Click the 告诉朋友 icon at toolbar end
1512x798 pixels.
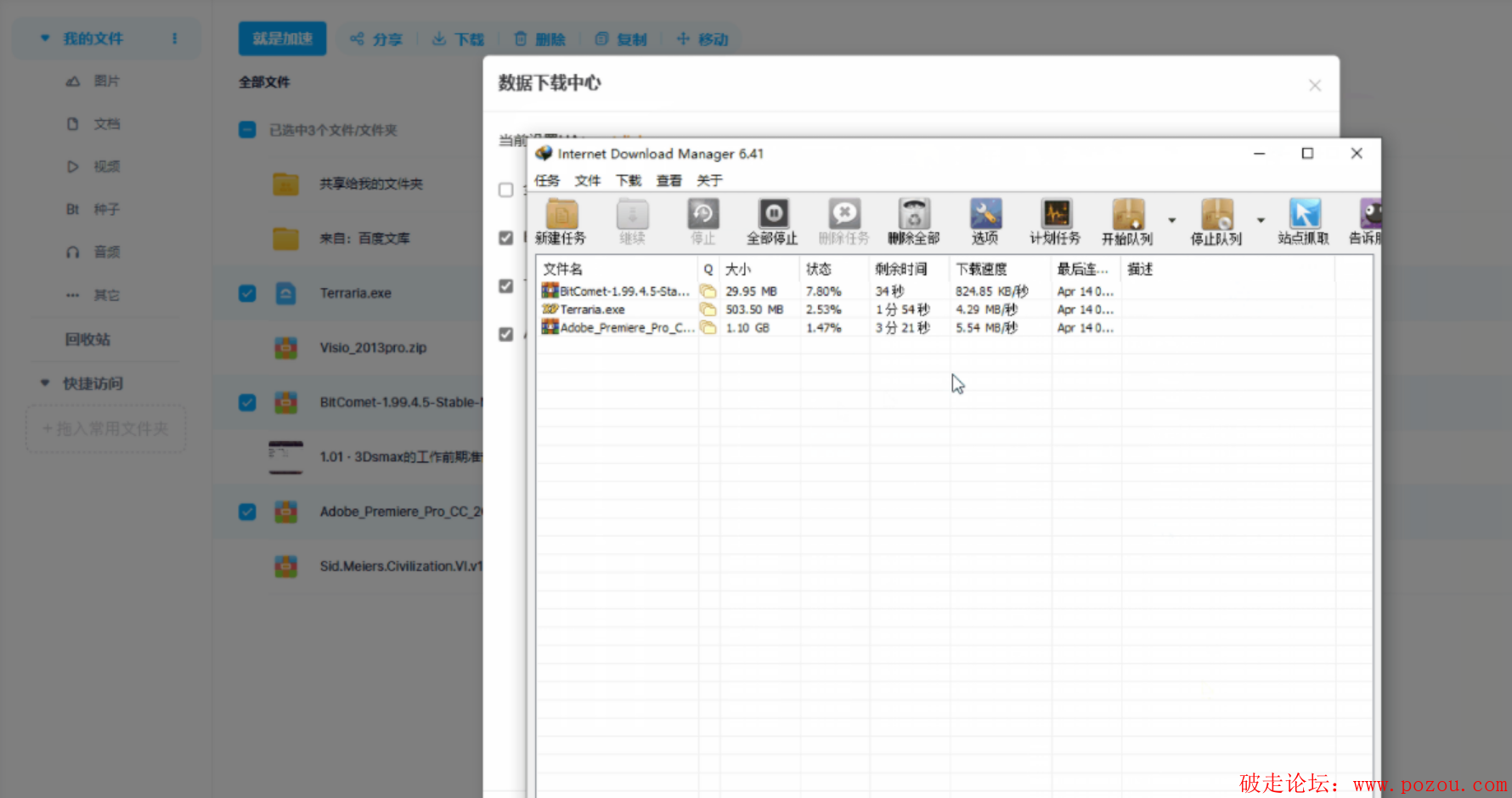1369,214
